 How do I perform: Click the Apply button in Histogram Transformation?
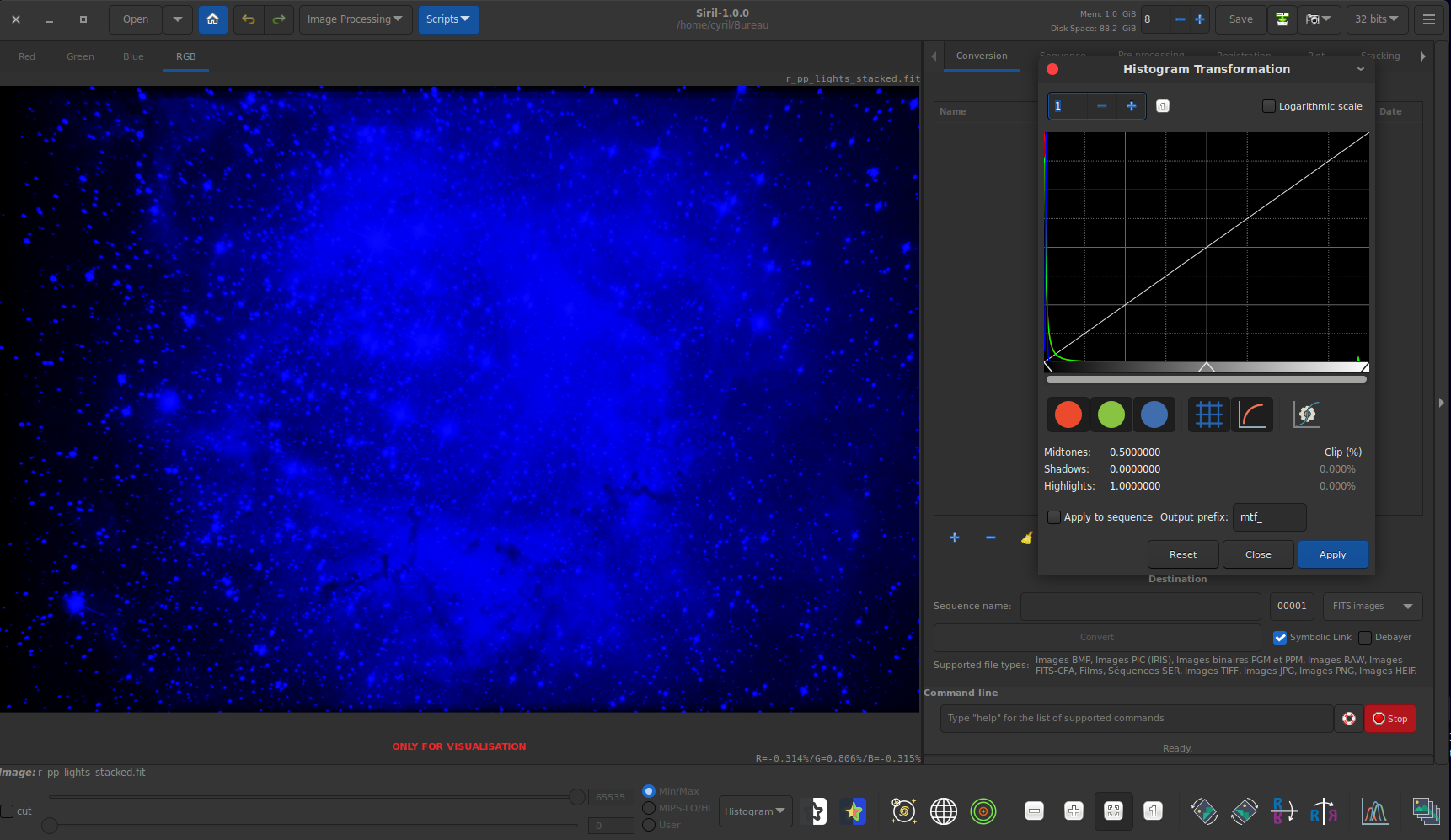[1332, 554]
